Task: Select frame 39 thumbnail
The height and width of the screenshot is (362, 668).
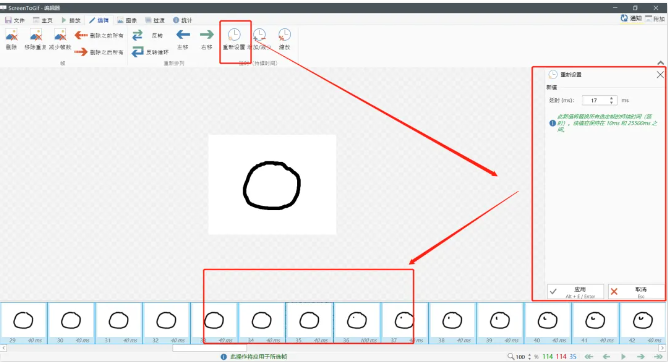Action: click(500, 323)
